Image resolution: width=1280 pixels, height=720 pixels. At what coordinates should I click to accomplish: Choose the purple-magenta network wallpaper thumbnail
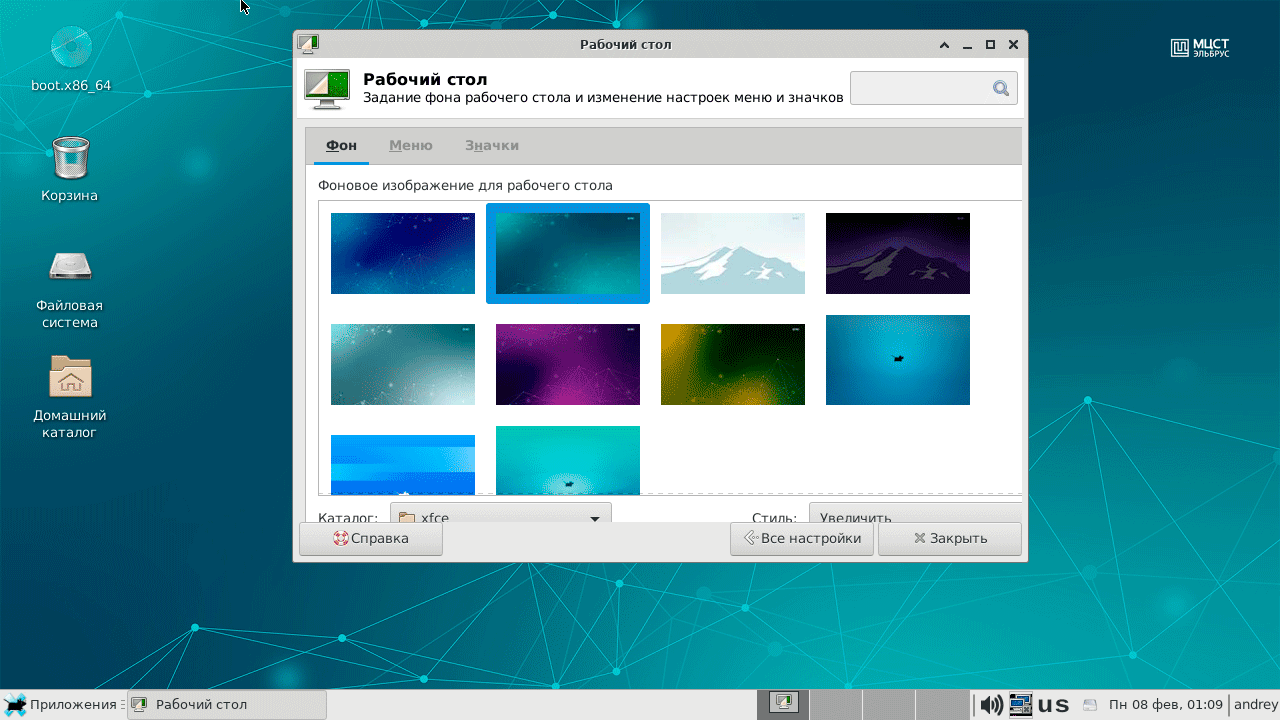pos(567,364)
